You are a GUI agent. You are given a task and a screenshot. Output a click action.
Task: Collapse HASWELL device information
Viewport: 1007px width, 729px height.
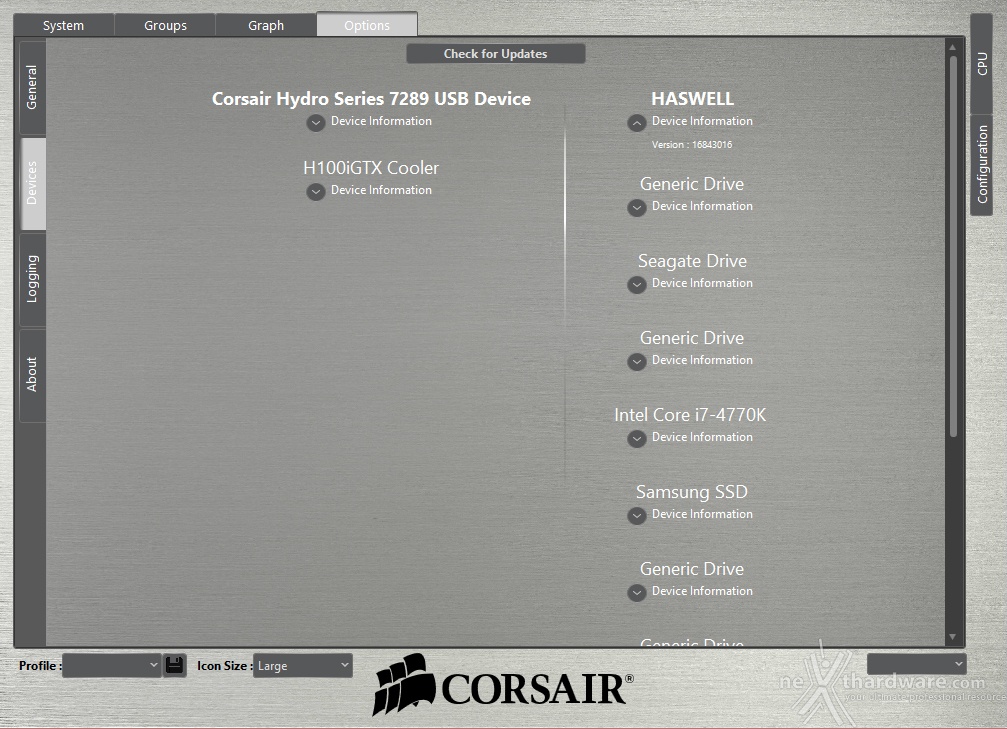[636, 122]
